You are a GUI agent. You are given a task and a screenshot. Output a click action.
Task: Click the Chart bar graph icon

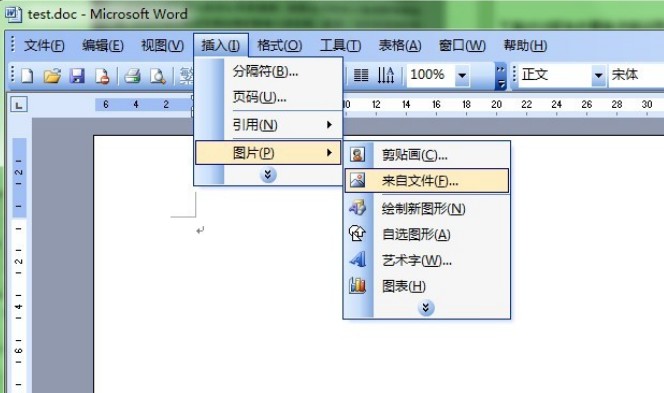[357, 285]
